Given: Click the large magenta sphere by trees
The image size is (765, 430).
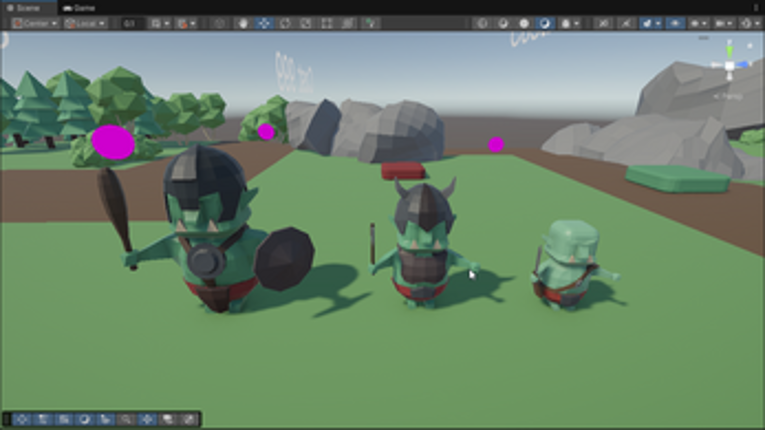Looking at the screenshot, I should click(x=114, y=143).
